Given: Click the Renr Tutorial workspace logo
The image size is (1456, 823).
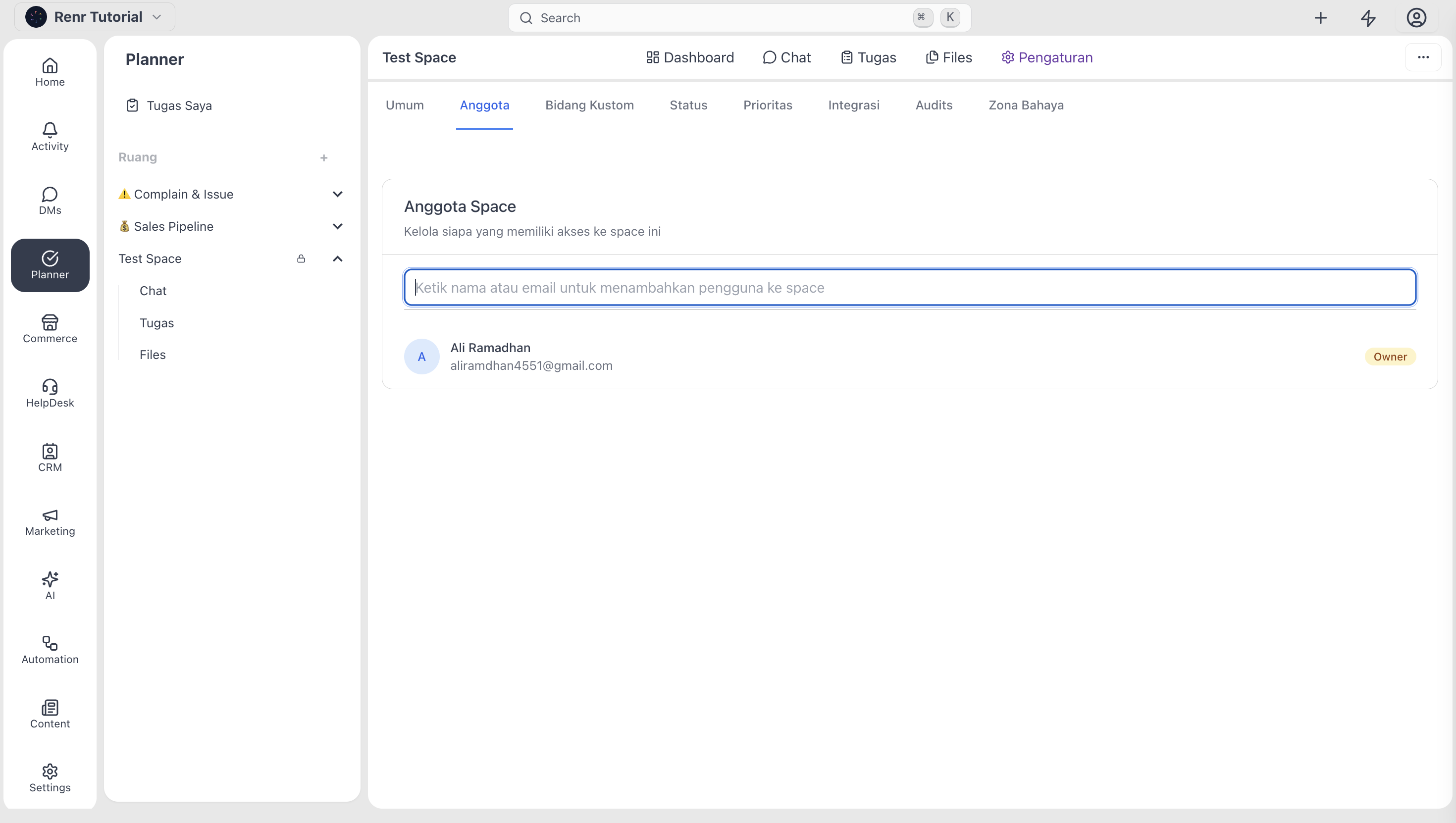Looking at the screenshot, I should (36, 17).
